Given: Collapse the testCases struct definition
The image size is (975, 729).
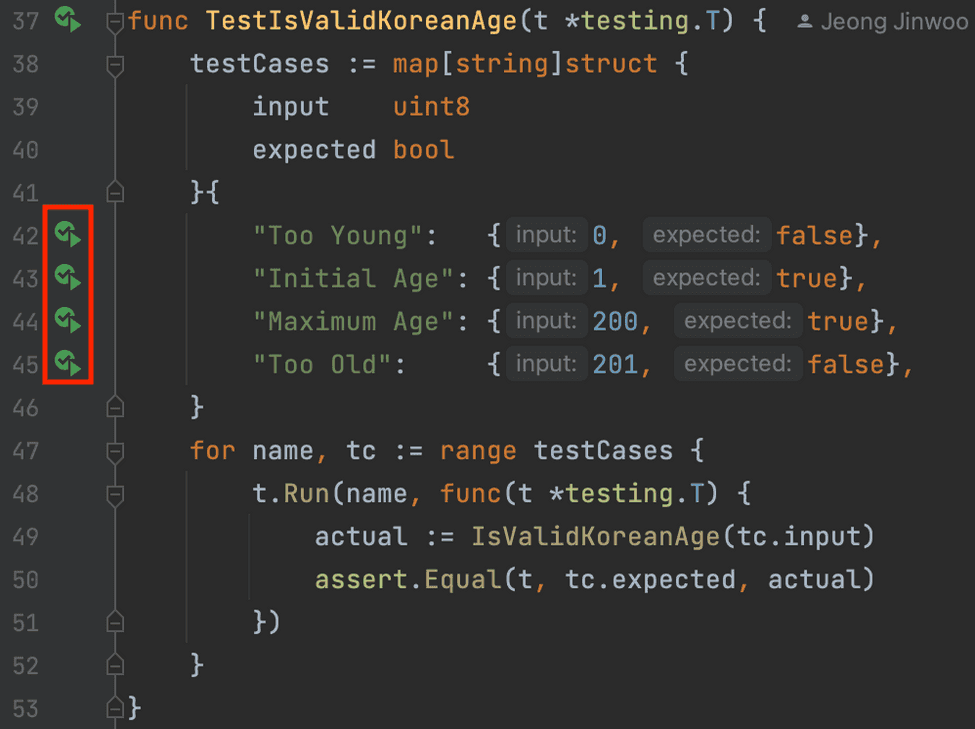Looking at the screenshot, I should (x=113, y=63).
